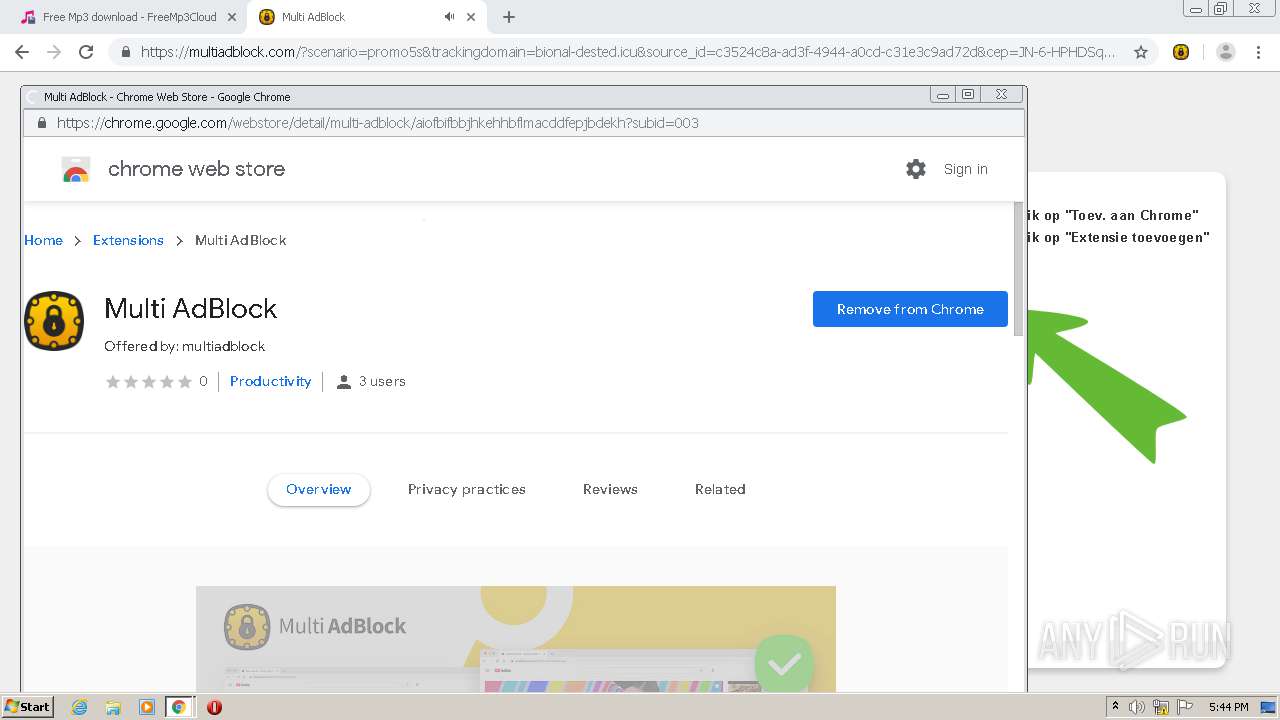The height and width of the screenshot is (720, 1280).
Task: Click the Multi AdBlock promotional screenshot
Action: [x=516, y=639]
